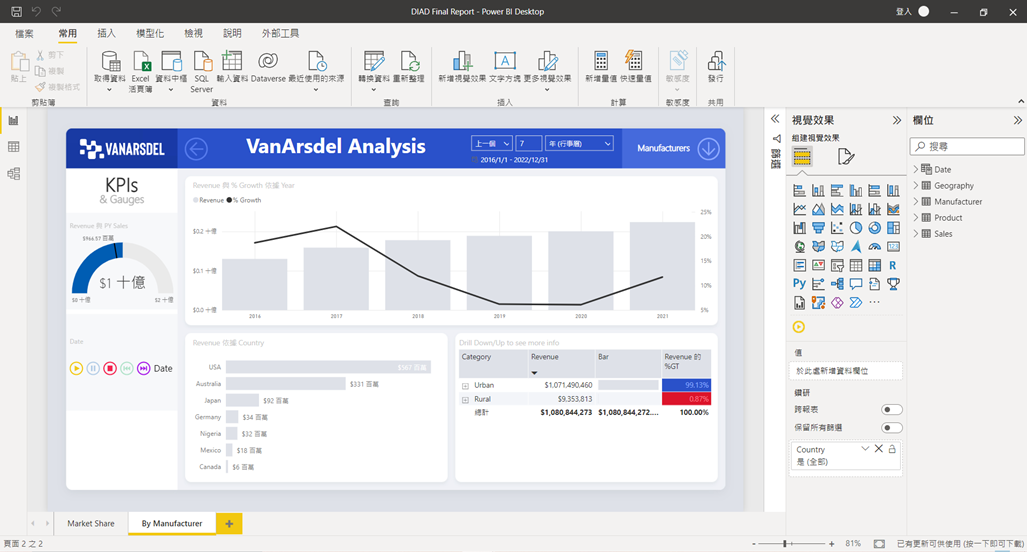Click the back arrow in report header

196,149
